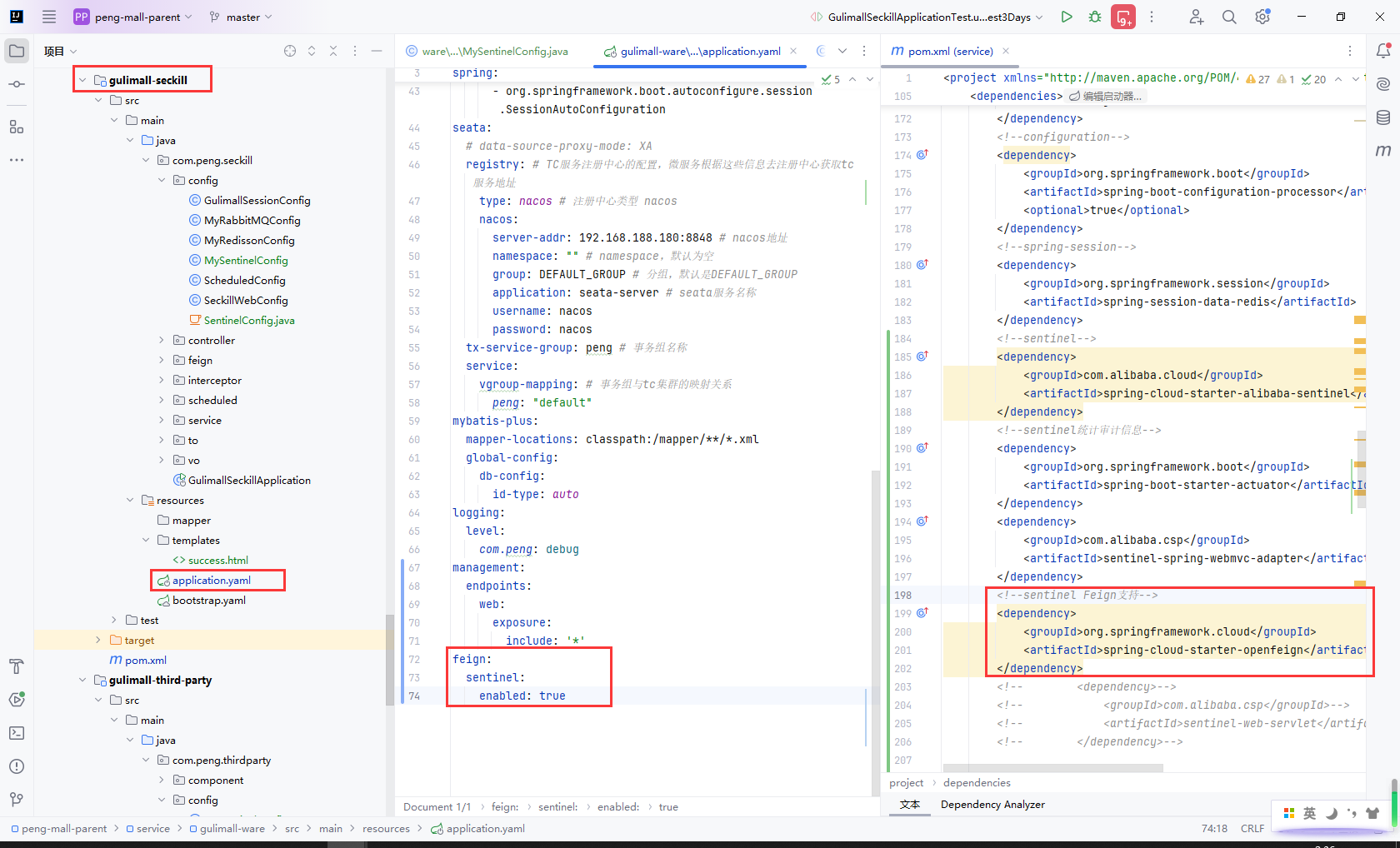Expand the feign package

click(x=162, y=360)
